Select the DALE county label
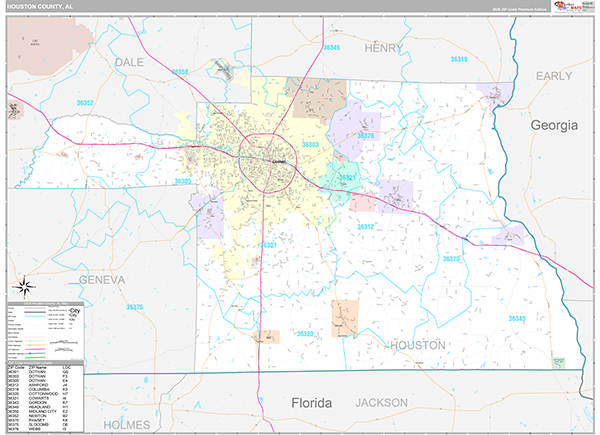 (129, 62)
